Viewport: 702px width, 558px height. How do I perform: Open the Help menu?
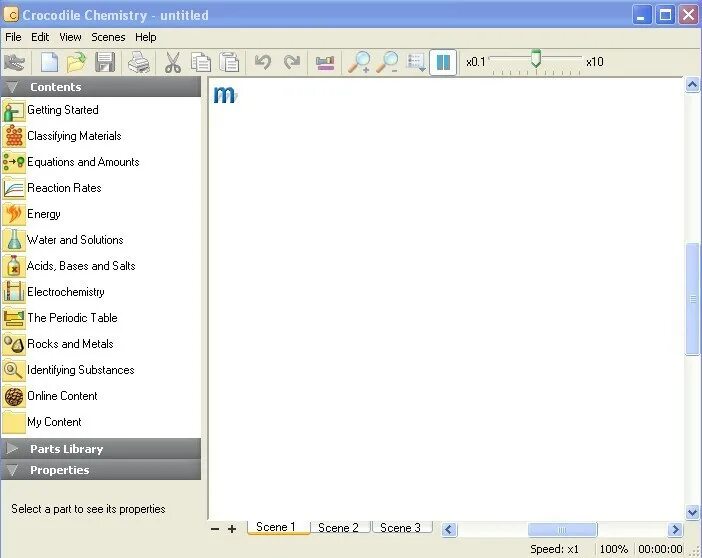(x=146, y=37)
